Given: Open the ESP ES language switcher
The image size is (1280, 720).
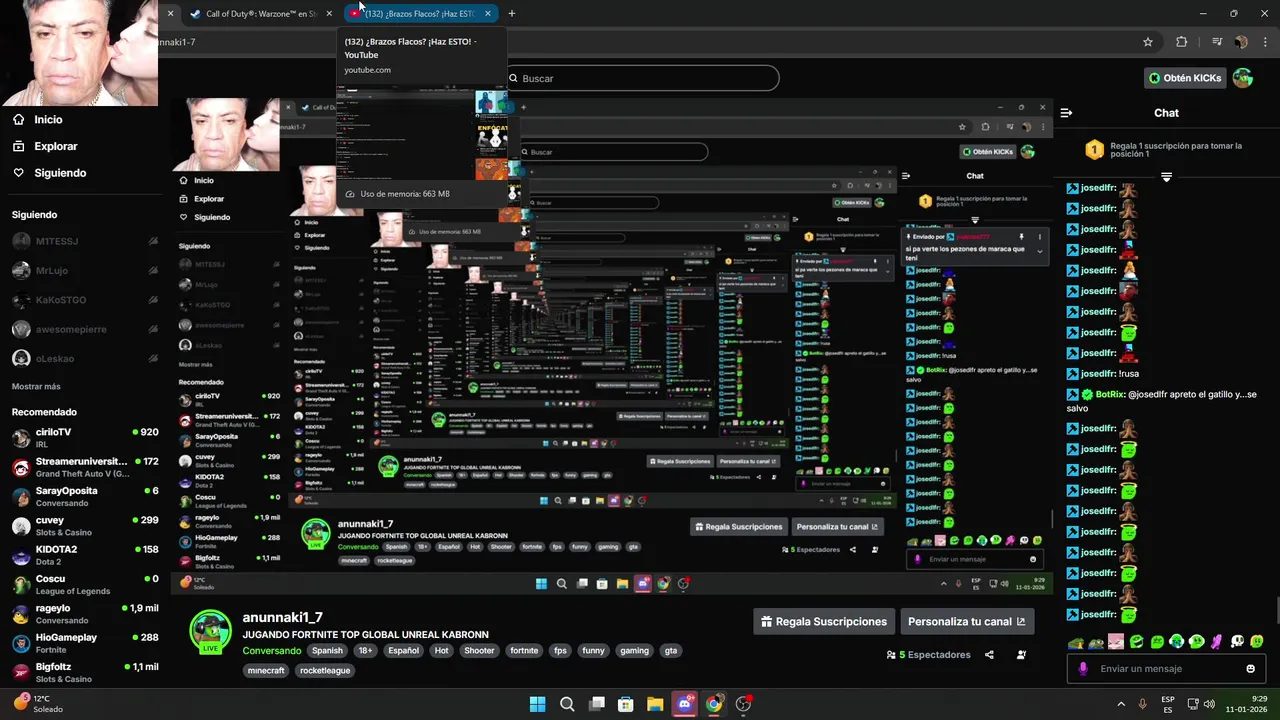Looking at the screenshot, I should [1168, 704].
